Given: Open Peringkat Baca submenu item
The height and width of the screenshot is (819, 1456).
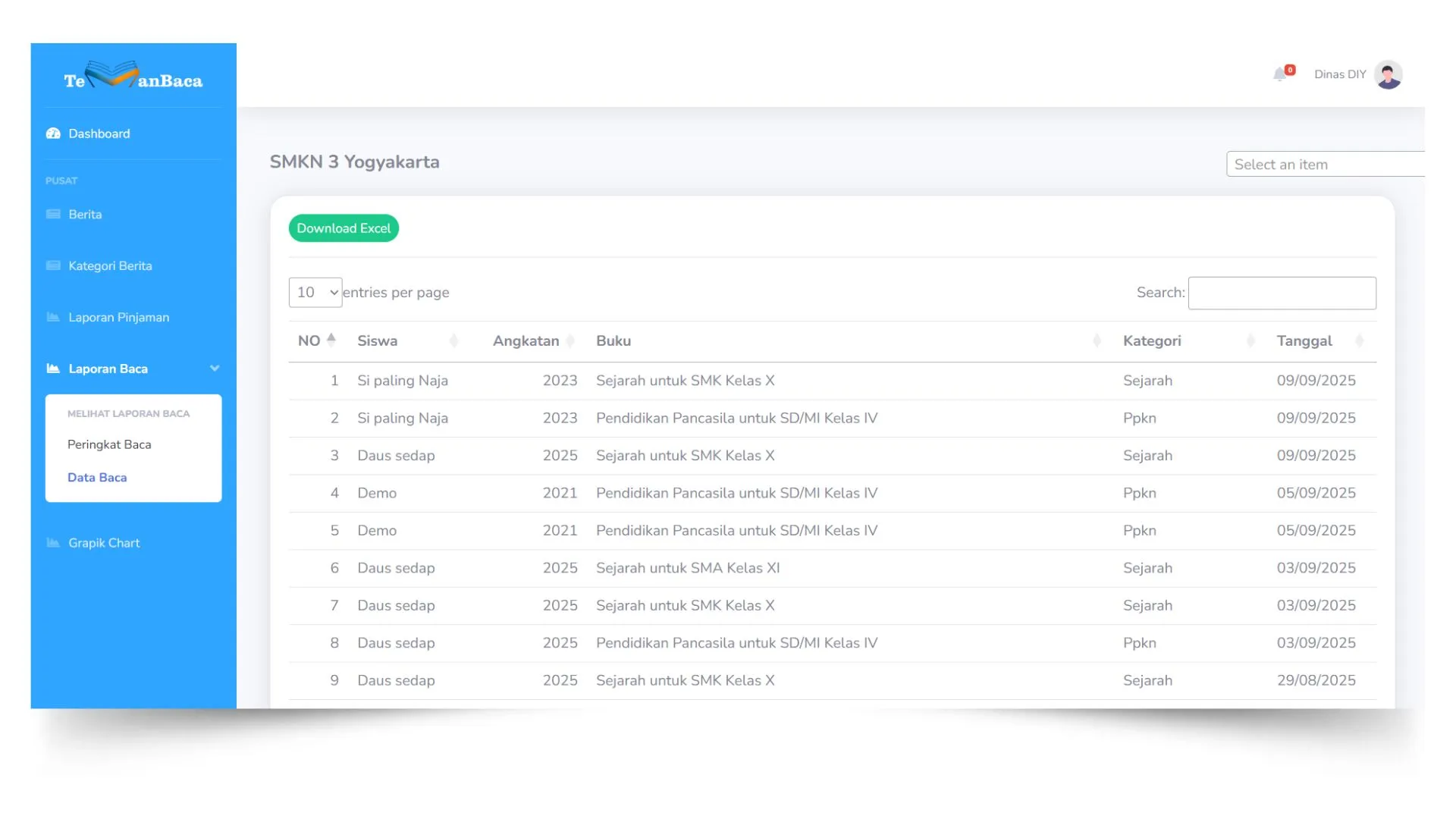Looking at the screenshot, I should (x=109, y=444).
